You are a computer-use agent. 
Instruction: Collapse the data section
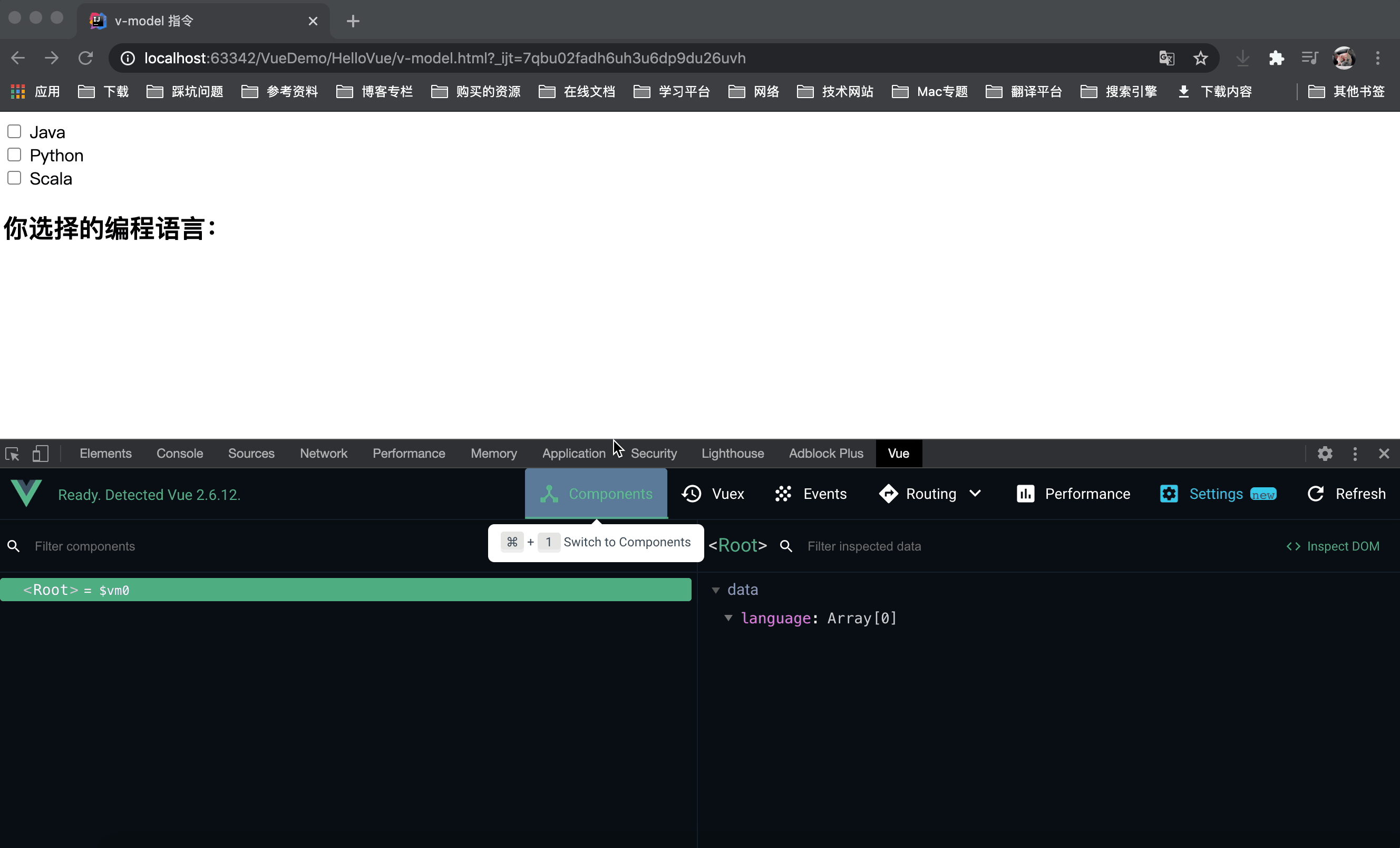coord(716,591)
